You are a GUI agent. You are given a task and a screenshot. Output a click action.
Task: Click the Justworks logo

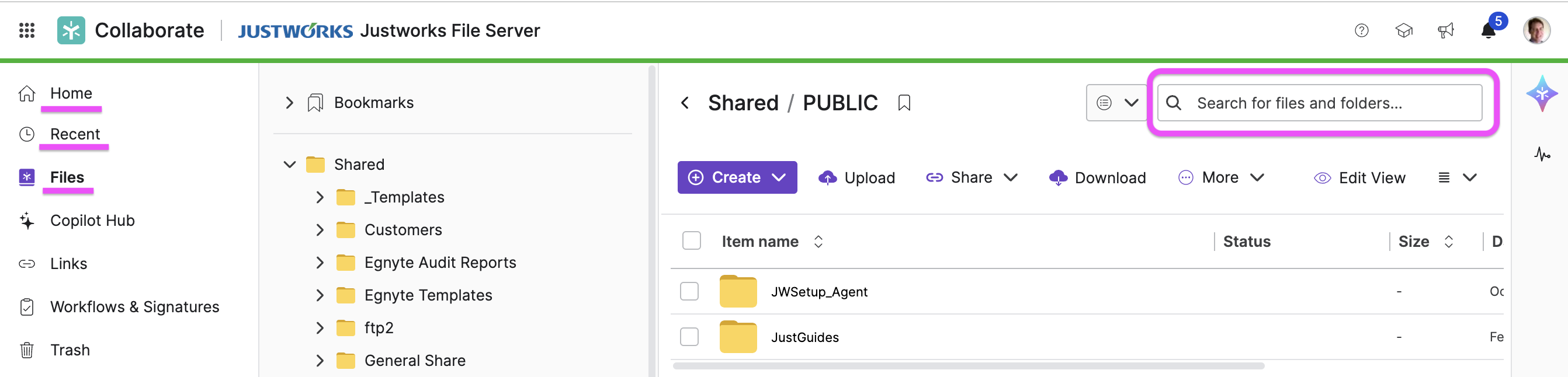click(x=295, y=31)
